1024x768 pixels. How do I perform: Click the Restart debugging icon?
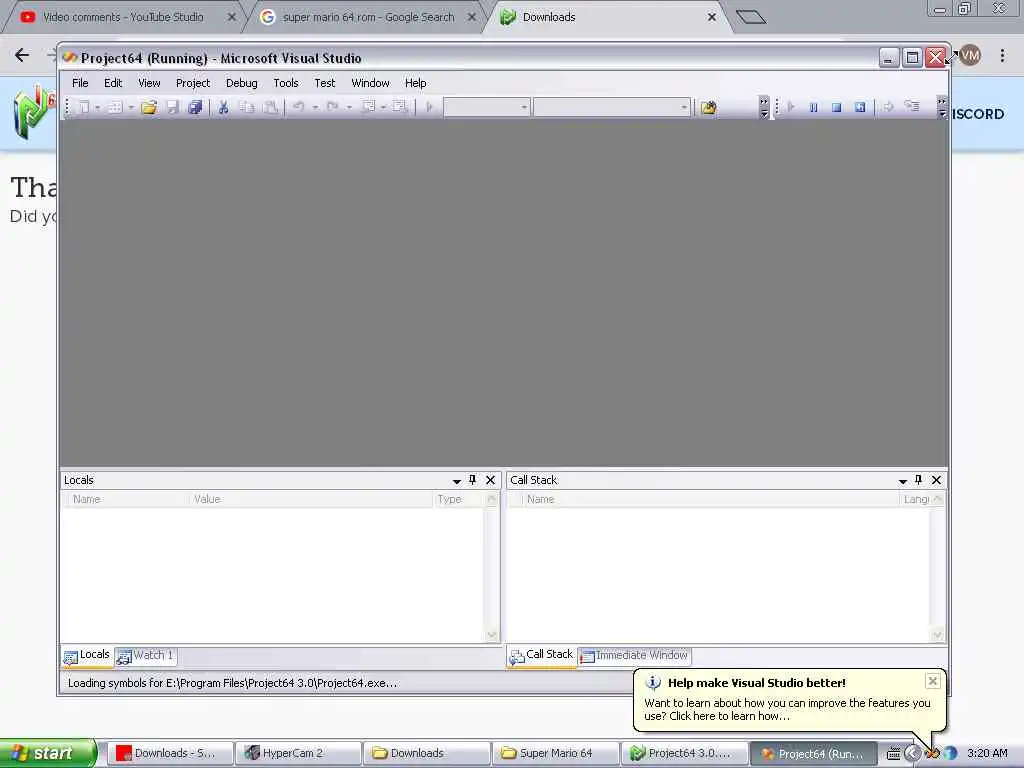tap(860, 107)
